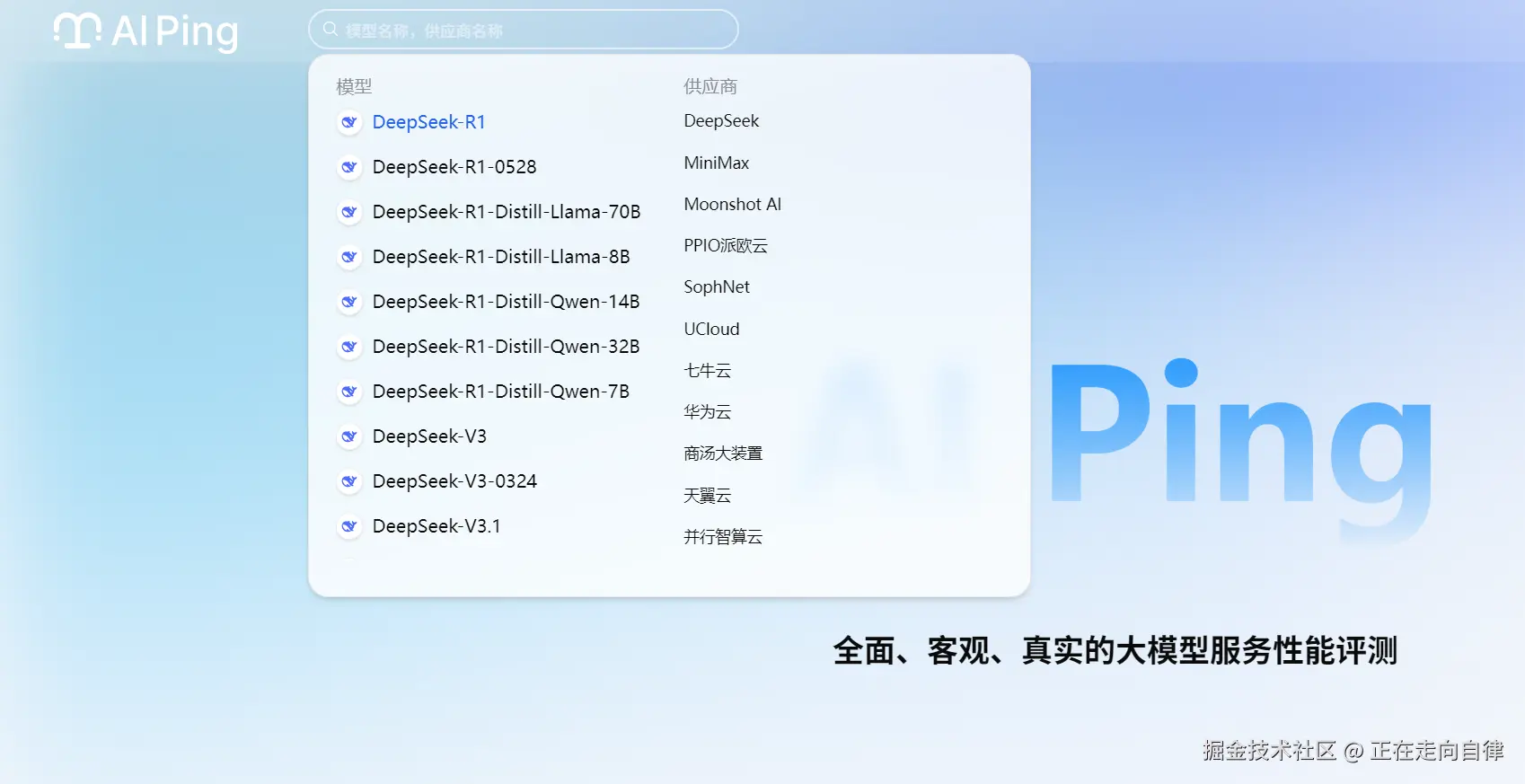Click the icon beside DeepSeek-R1-Distill-Llama-8B
1525x784 pixels.
349,257
